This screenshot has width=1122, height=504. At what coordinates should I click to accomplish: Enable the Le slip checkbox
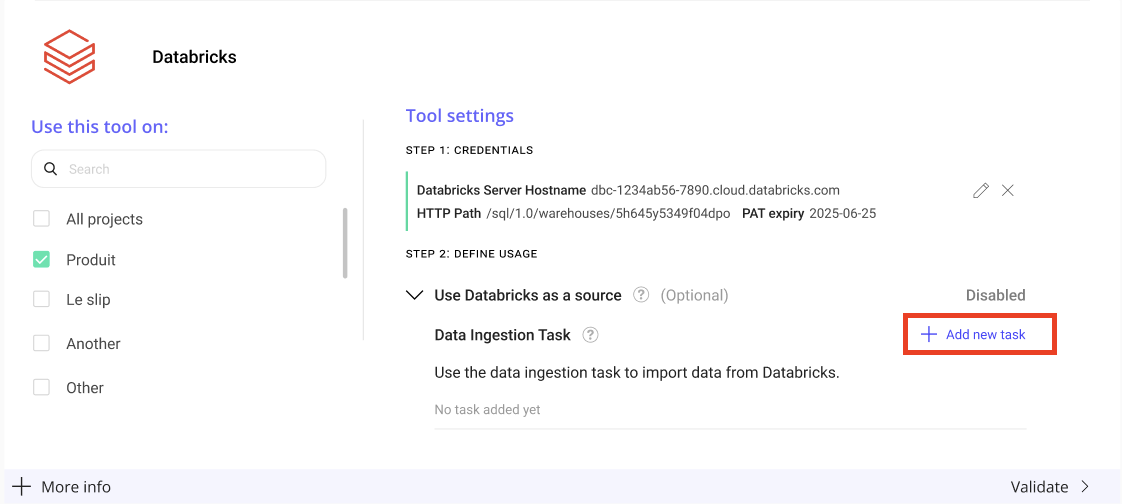(x=42, y=299)
